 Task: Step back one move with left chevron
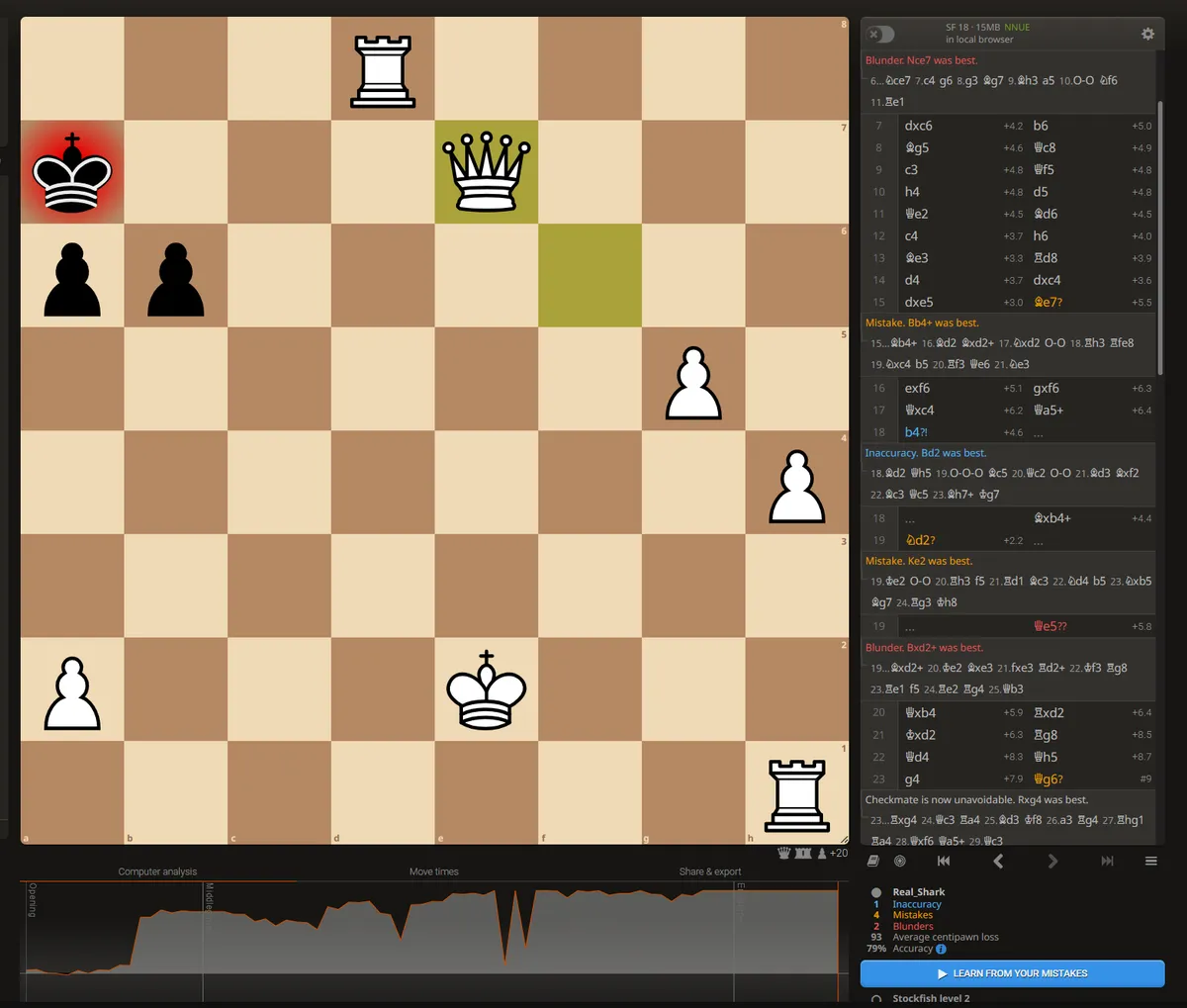click(x=997, y=861)
